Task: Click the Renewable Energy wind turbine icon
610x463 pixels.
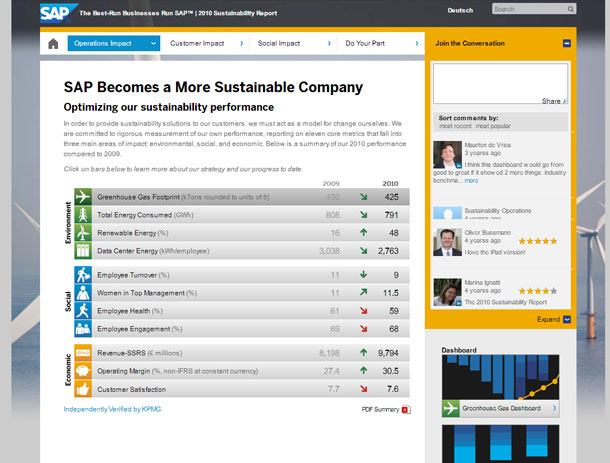Action: point(83,233)
